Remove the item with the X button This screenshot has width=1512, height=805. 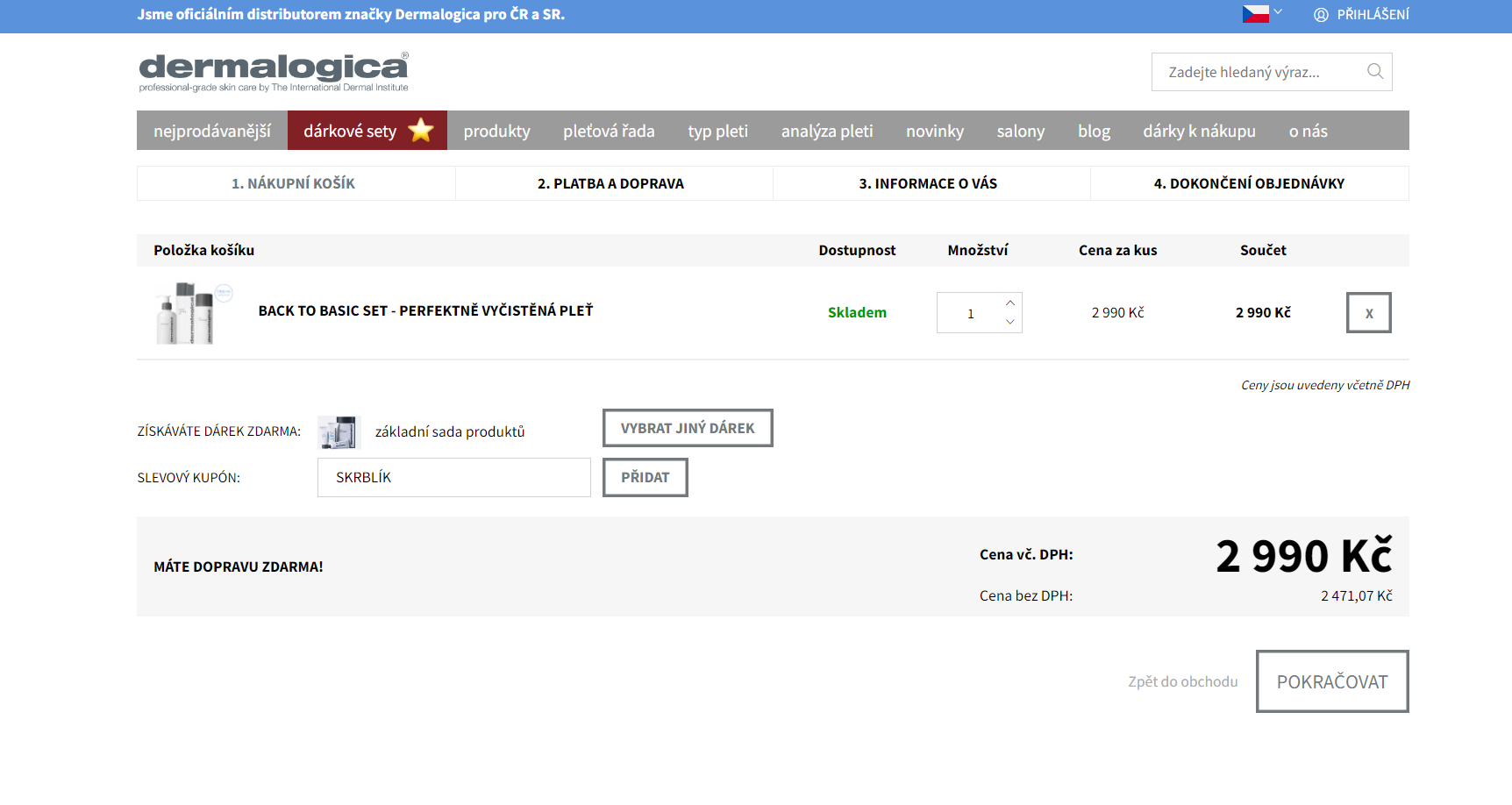pos(1368,312)
